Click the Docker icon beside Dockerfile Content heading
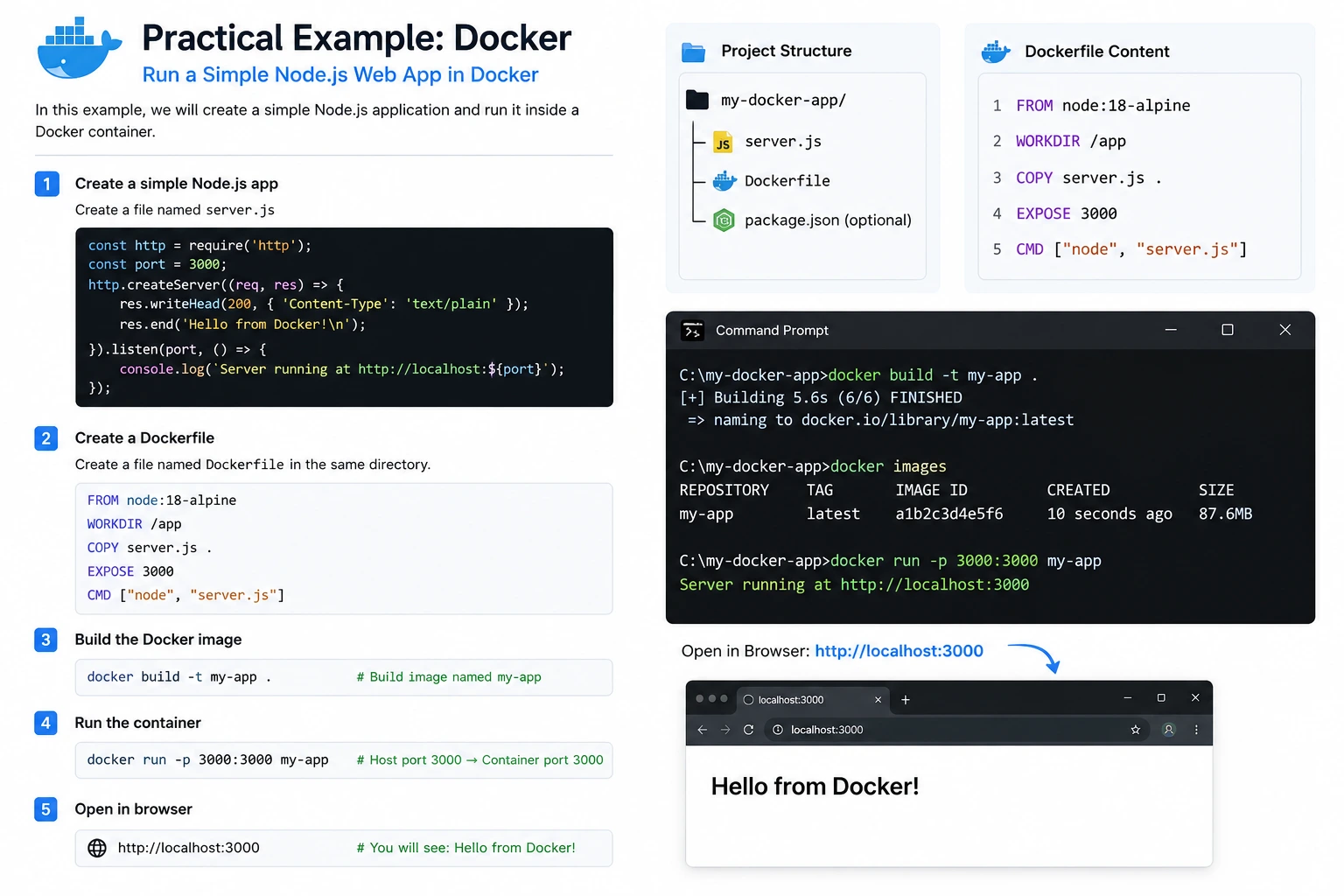Image resolution: width=1344 pixels, height=896 pixels. [x=996, y=52]
